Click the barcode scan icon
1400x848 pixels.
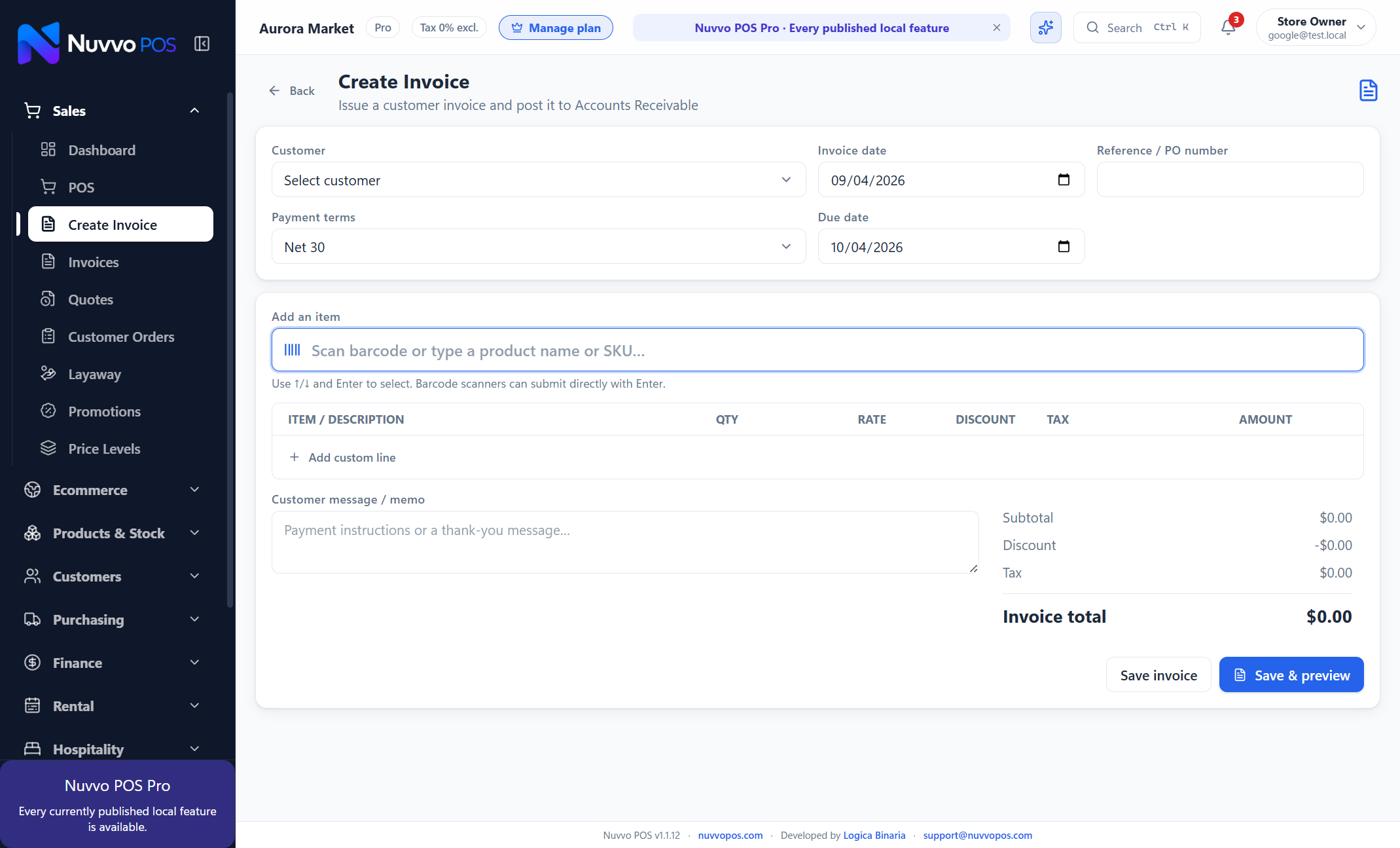point(292,350)
